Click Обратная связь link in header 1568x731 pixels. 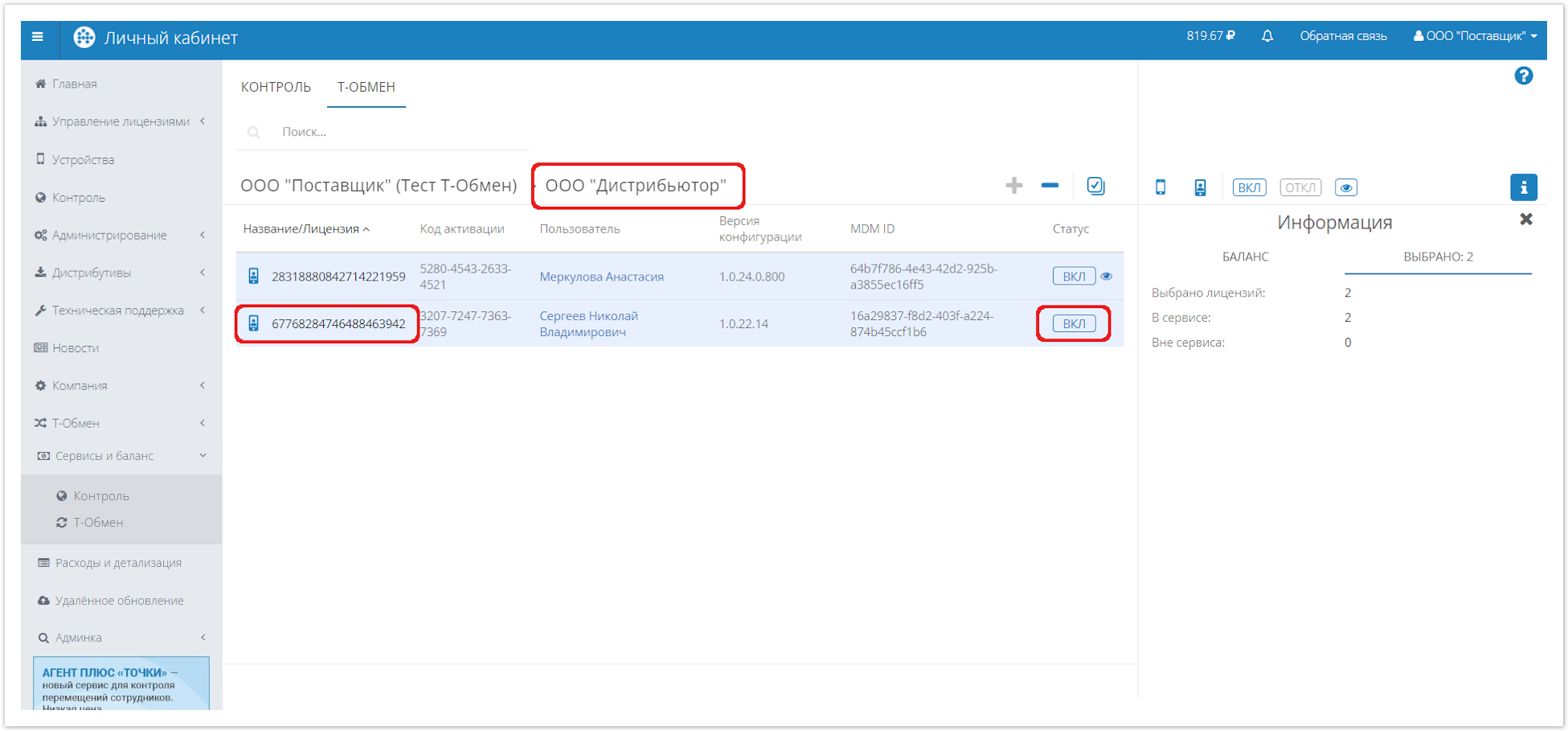click(1343, 36)
